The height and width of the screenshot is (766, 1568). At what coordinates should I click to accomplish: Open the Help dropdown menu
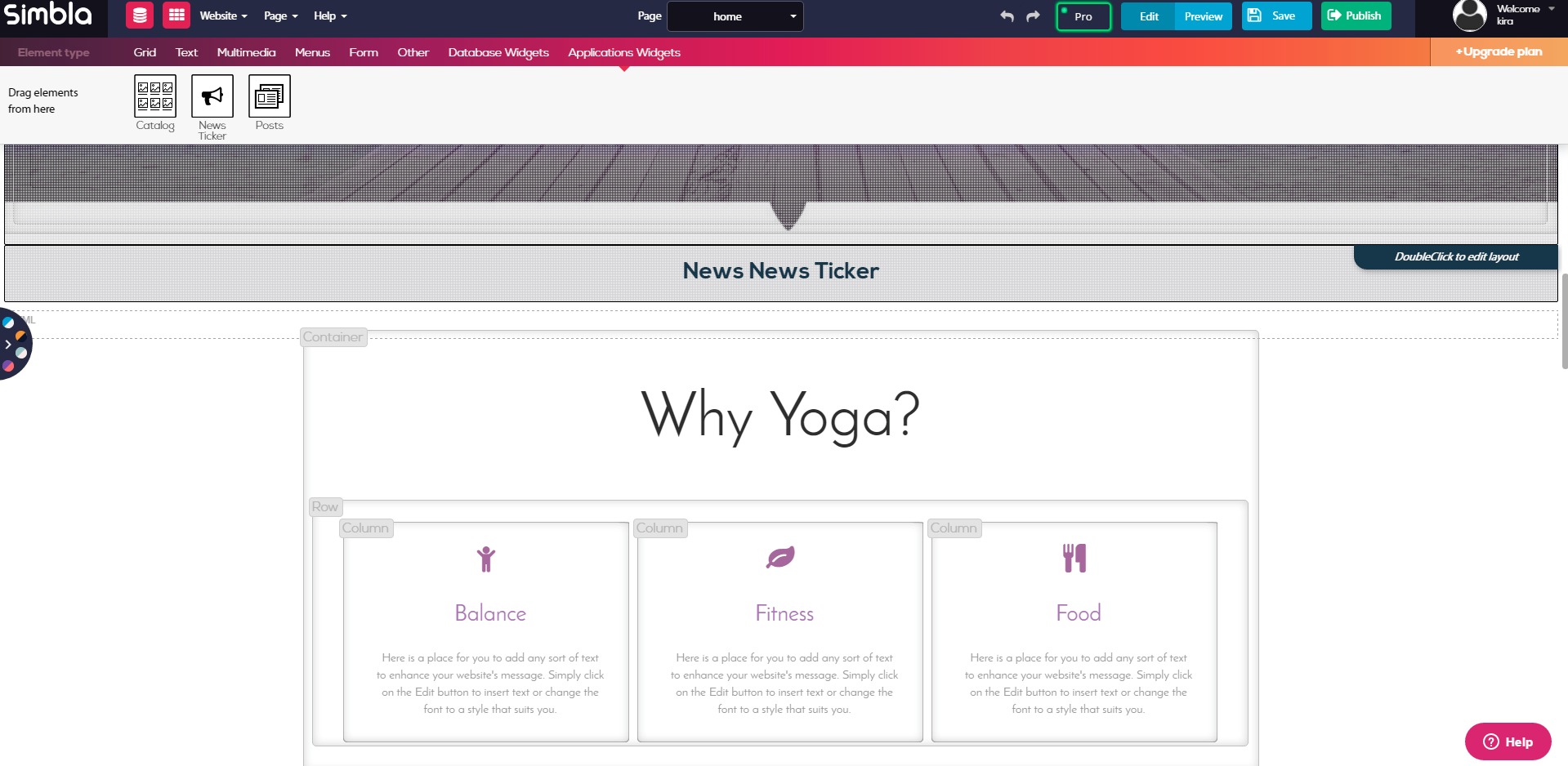330,16
